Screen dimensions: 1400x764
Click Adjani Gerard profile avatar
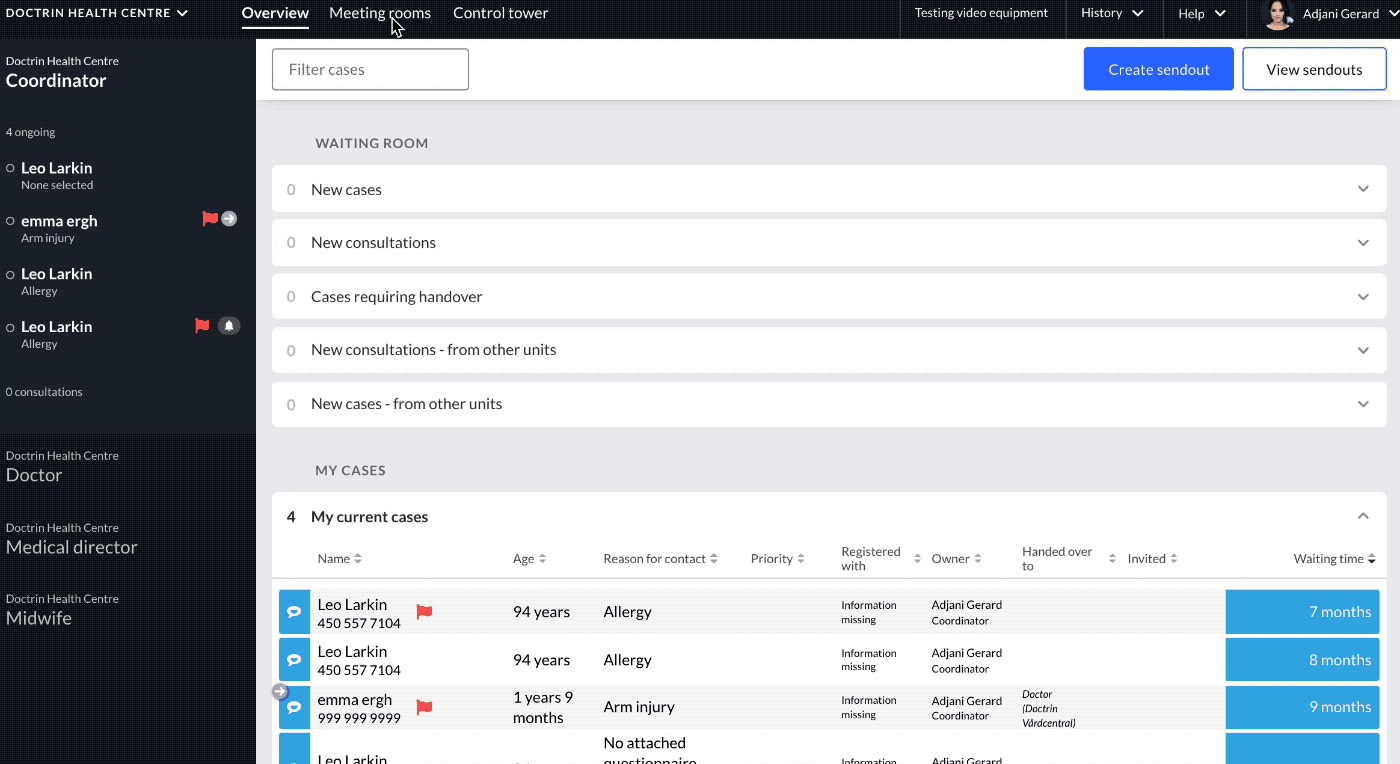click(1279, 14)
